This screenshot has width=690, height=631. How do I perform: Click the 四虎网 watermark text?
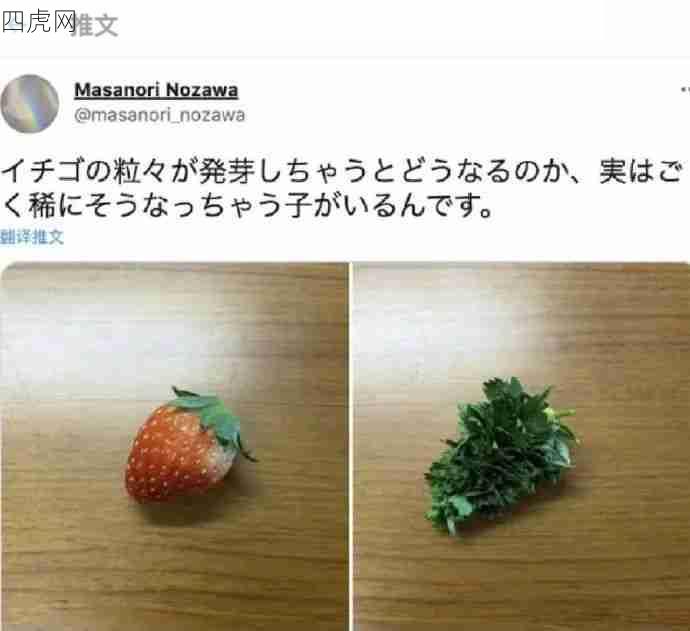pos(39,21)
